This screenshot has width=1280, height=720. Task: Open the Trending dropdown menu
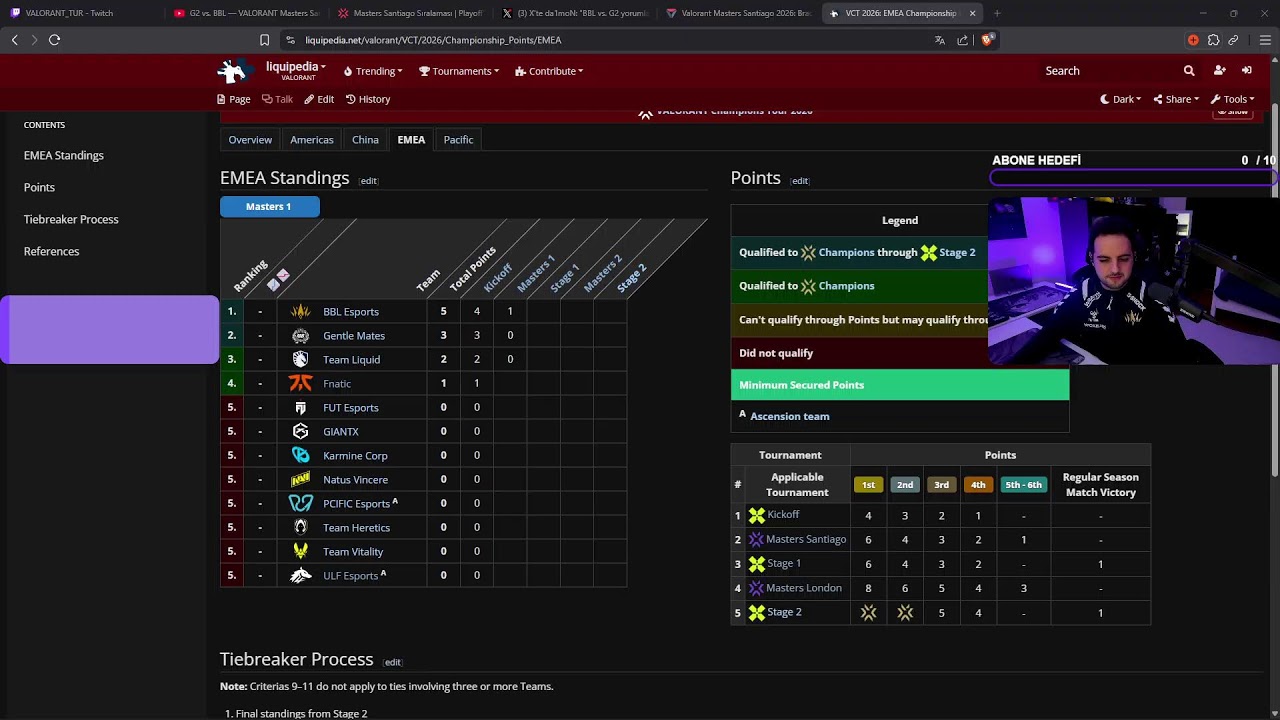point(373,71)
